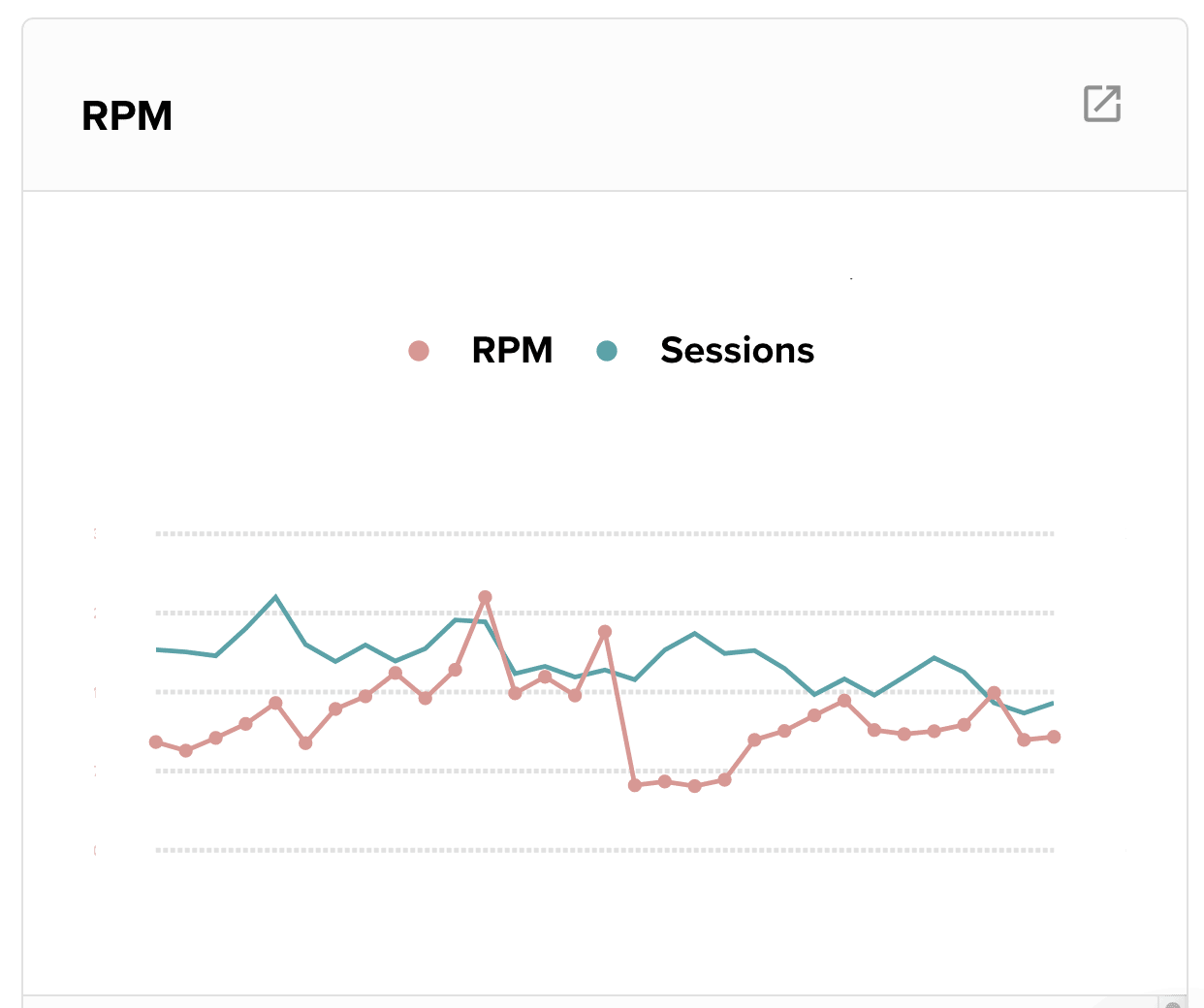Hide the pink RPM line using the legend
The width and height of the screenshot is (1204, 1008).
pyautogui.click(x=417, y=350)
